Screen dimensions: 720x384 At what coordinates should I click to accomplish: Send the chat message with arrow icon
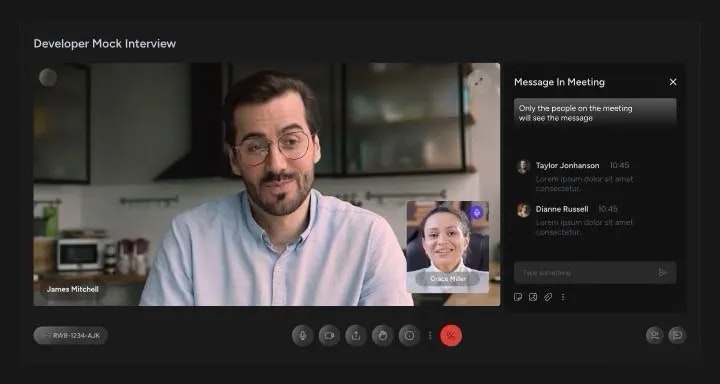click(663, 273)
